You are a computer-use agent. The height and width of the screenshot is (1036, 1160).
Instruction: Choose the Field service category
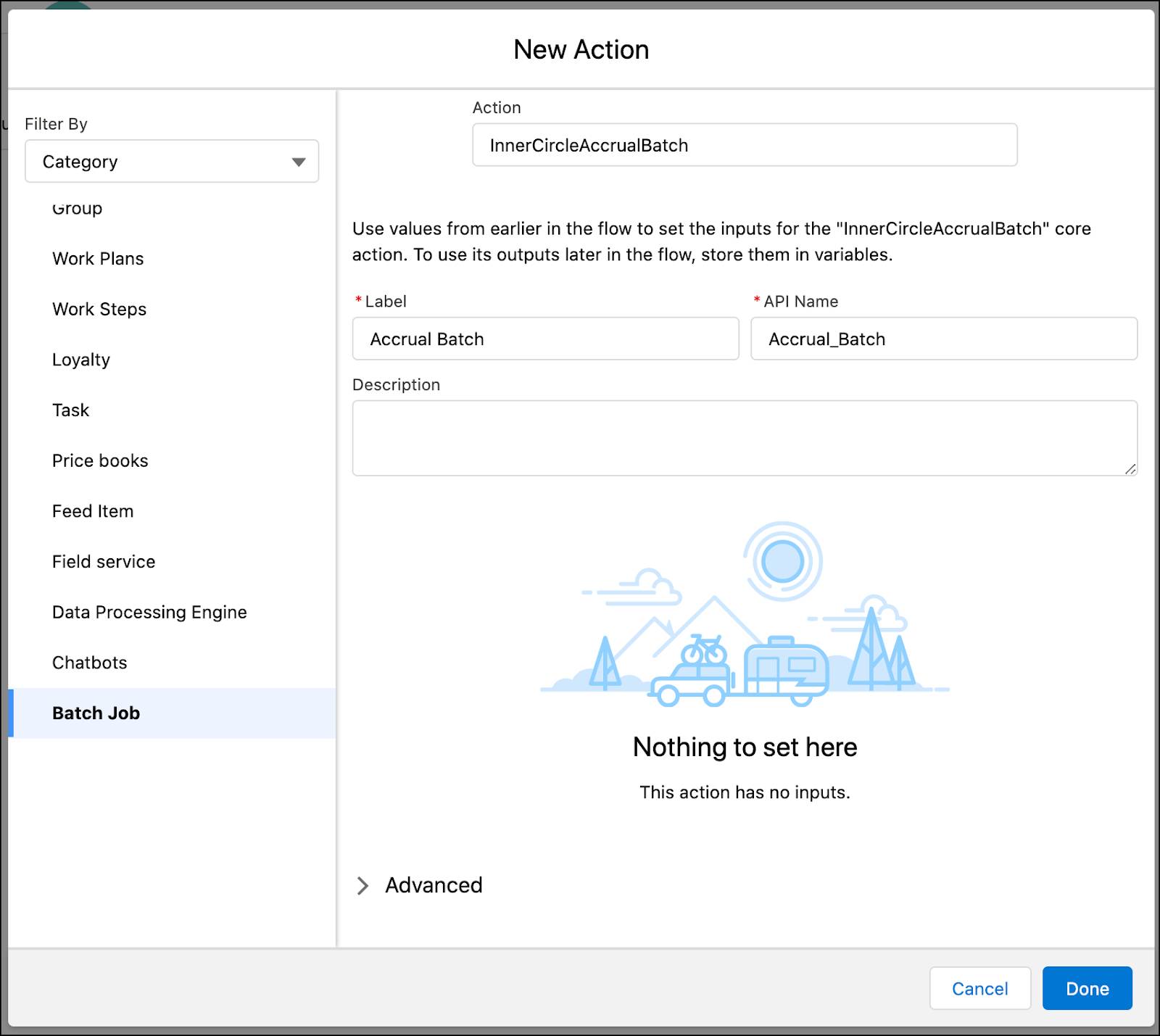[x=172, y=562]
